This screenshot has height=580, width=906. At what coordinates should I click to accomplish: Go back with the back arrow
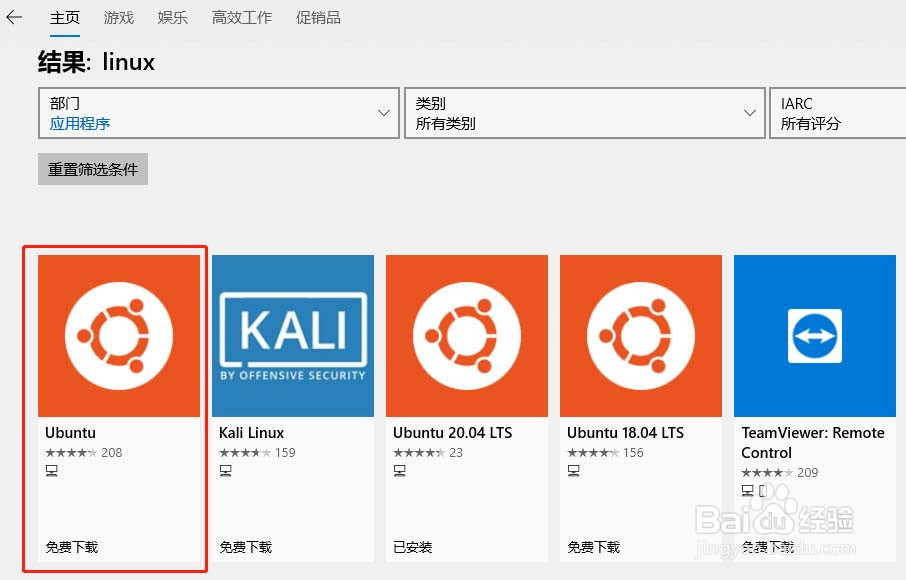point(14,17)
